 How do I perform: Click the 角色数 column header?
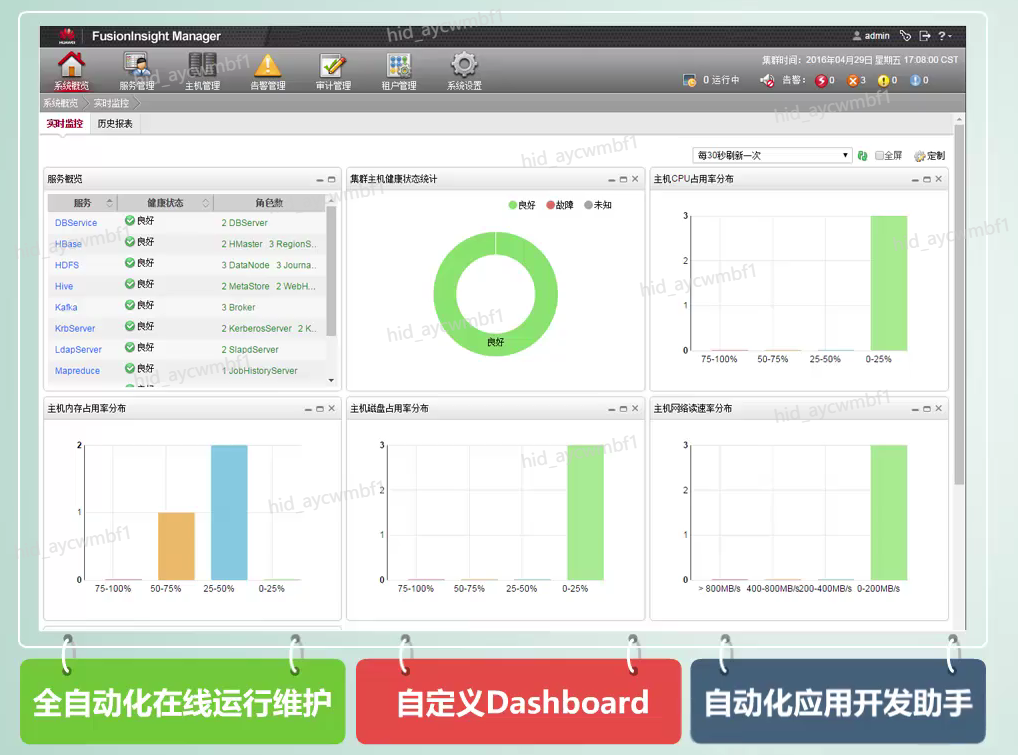(x=269, y=203)
